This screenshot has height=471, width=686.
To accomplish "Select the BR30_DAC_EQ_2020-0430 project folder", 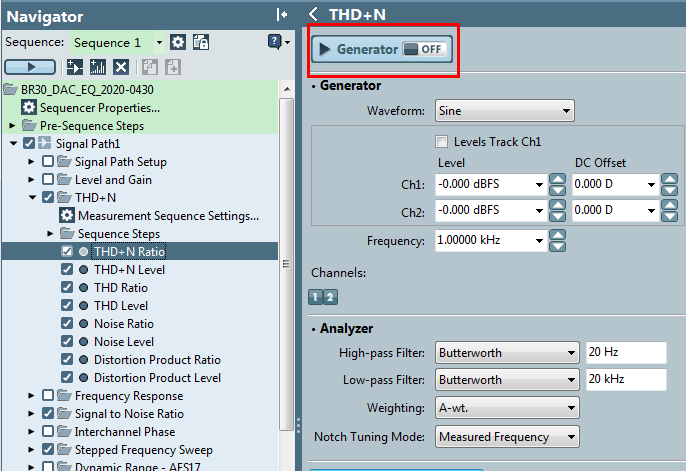I will [x=87, y=90].
